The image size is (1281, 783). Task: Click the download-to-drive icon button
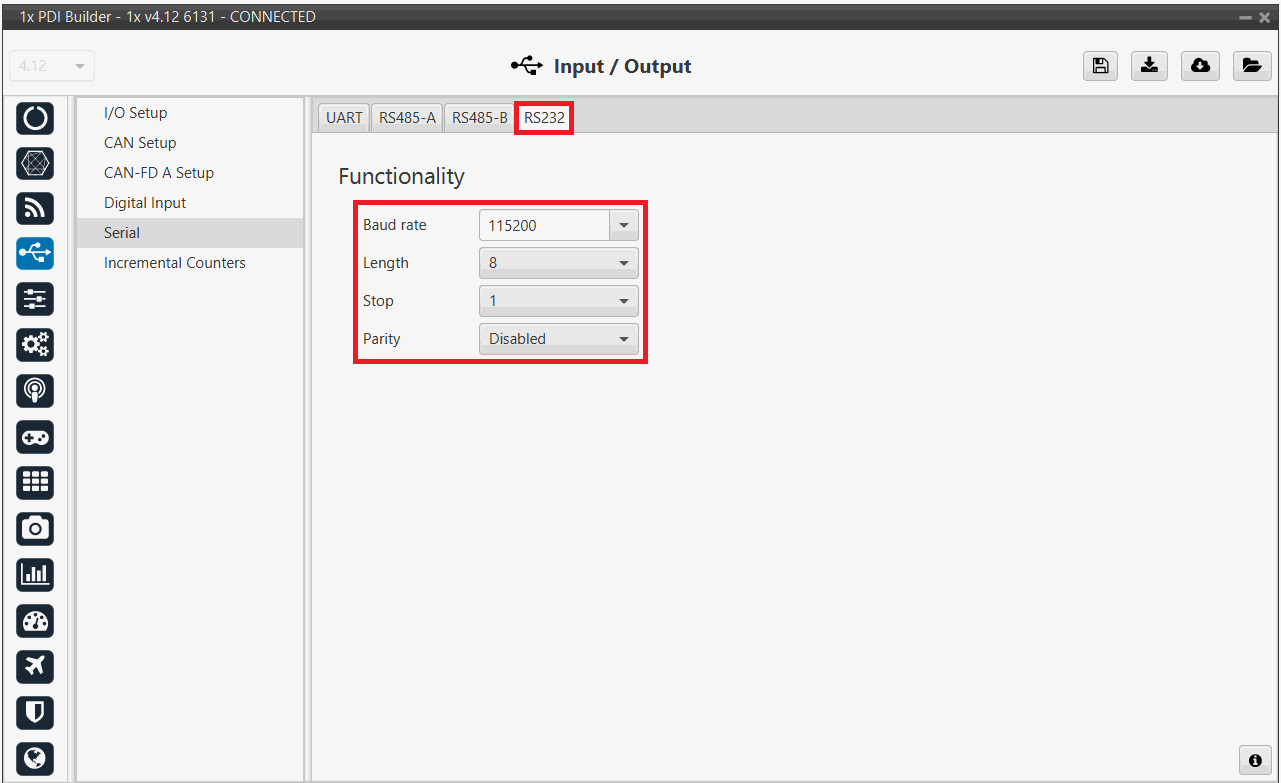pos(1150,66)
